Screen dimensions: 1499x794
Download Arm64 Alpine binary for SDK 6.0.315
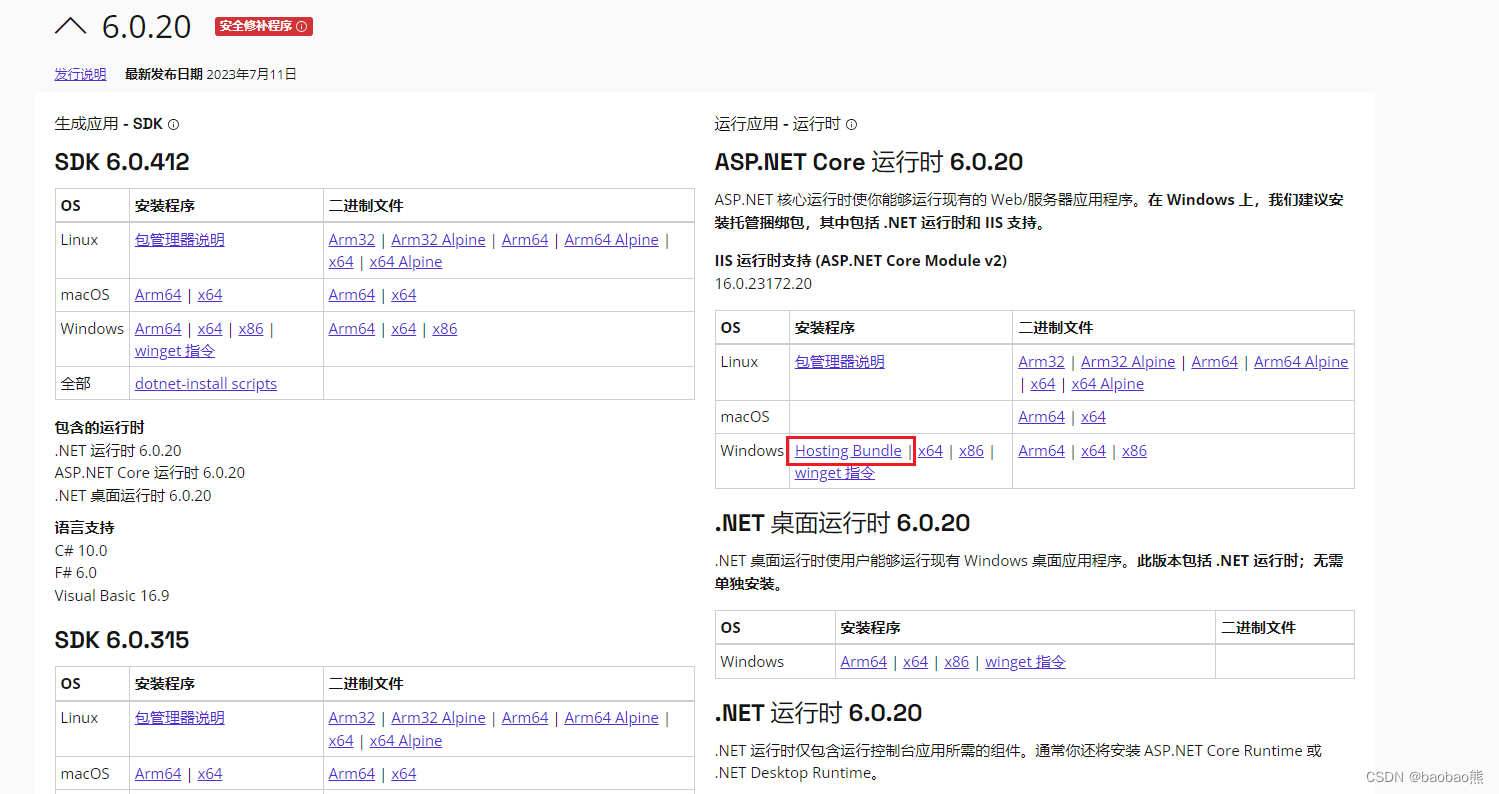coord(612,718)
